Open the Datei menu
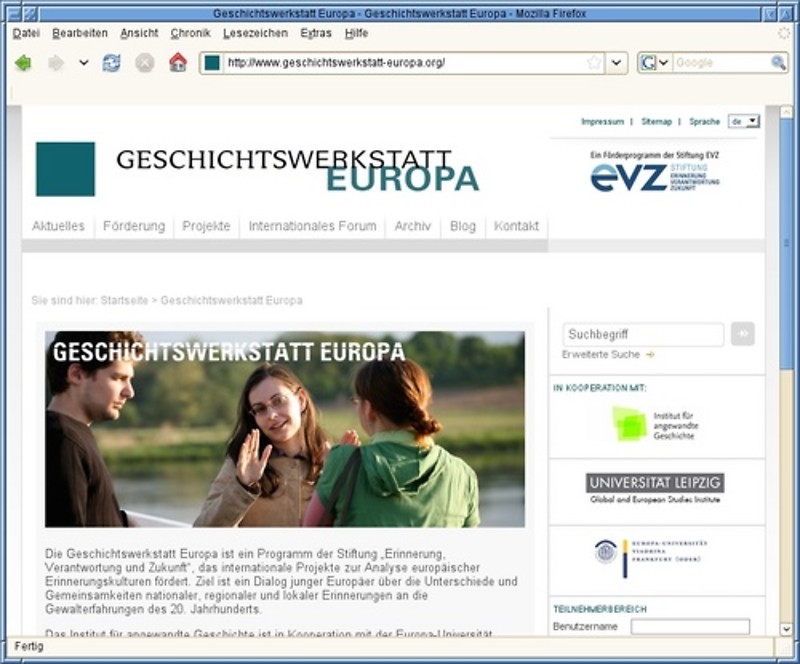Viewport: 800px width, 664px height. coord(26,33)
